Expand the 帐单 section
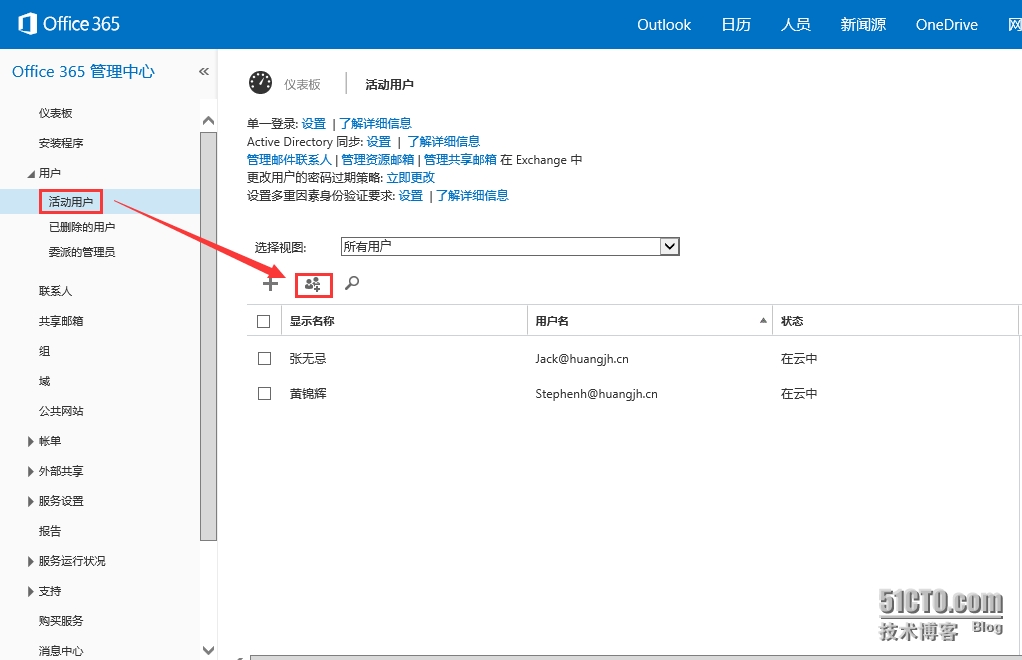 click(31, 441)
